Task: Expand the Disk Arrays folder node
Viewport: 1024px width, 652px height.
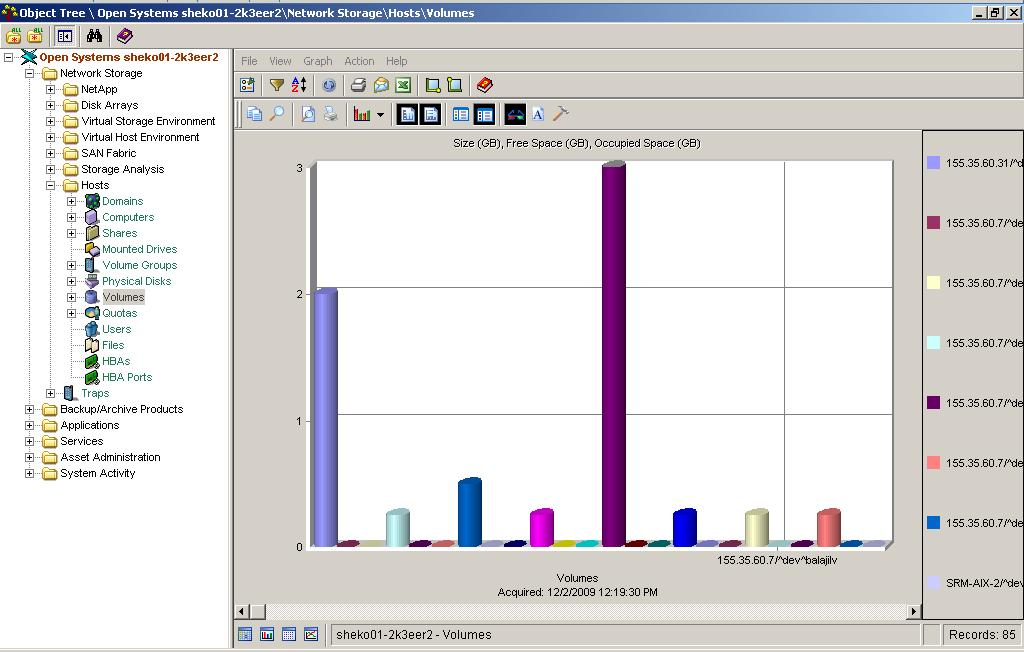Action: pyautogui.click(x=51, y=105)
